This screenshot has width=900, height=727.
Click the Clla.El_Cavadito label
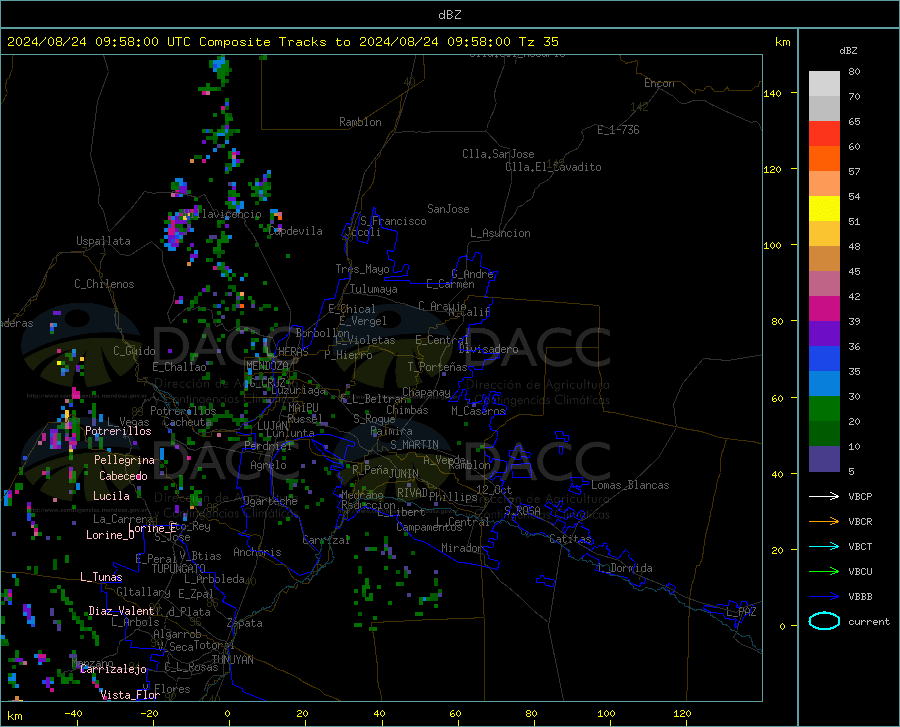point(553,167)
